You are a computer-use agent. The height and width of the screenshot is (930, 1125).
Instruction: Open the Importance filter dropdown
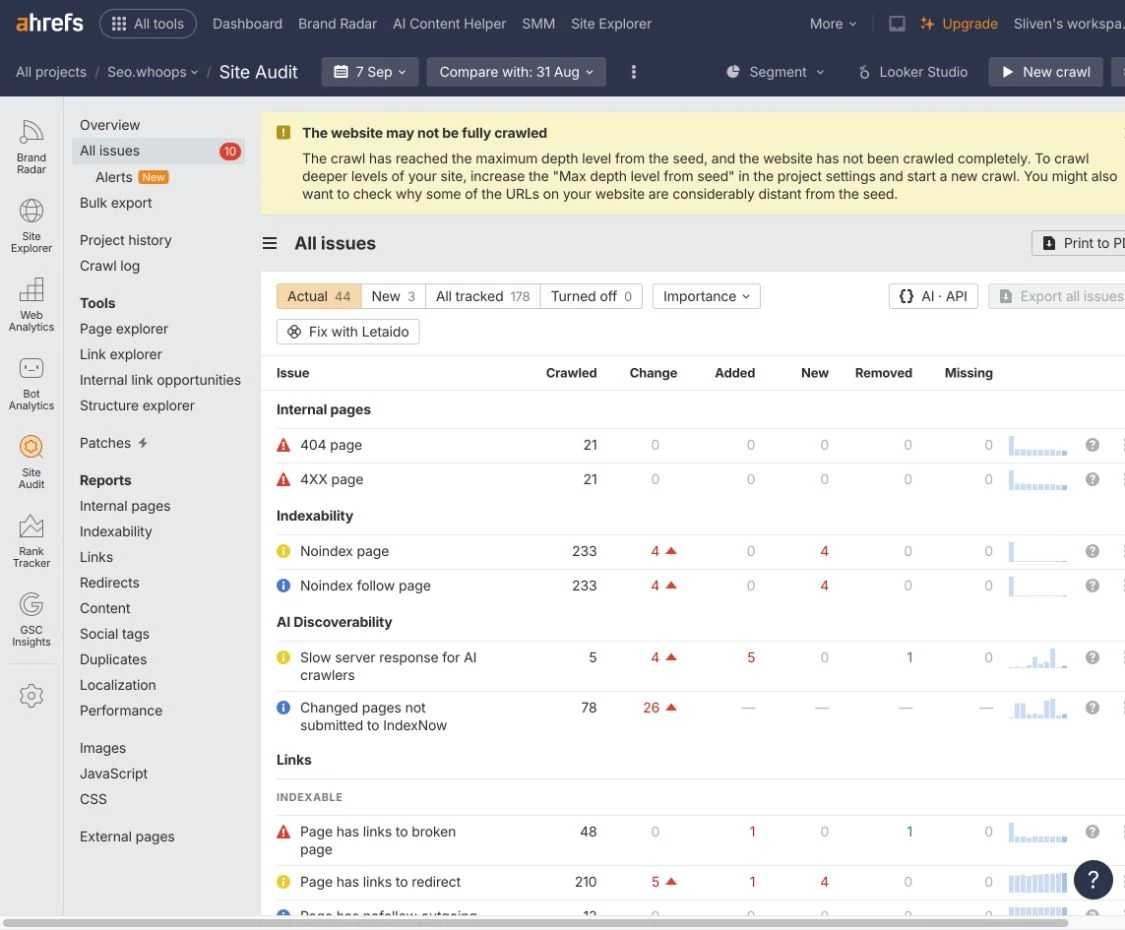[x=706, y=296]
